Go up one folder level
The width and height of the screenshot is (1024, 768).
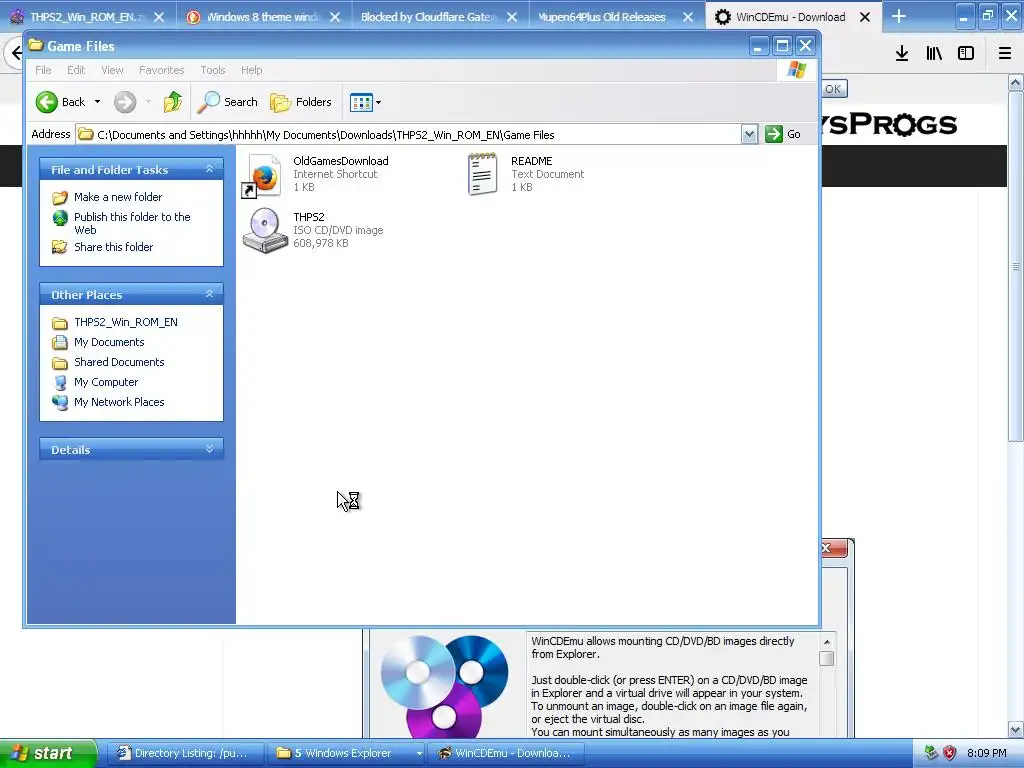[x=172, y=102]
